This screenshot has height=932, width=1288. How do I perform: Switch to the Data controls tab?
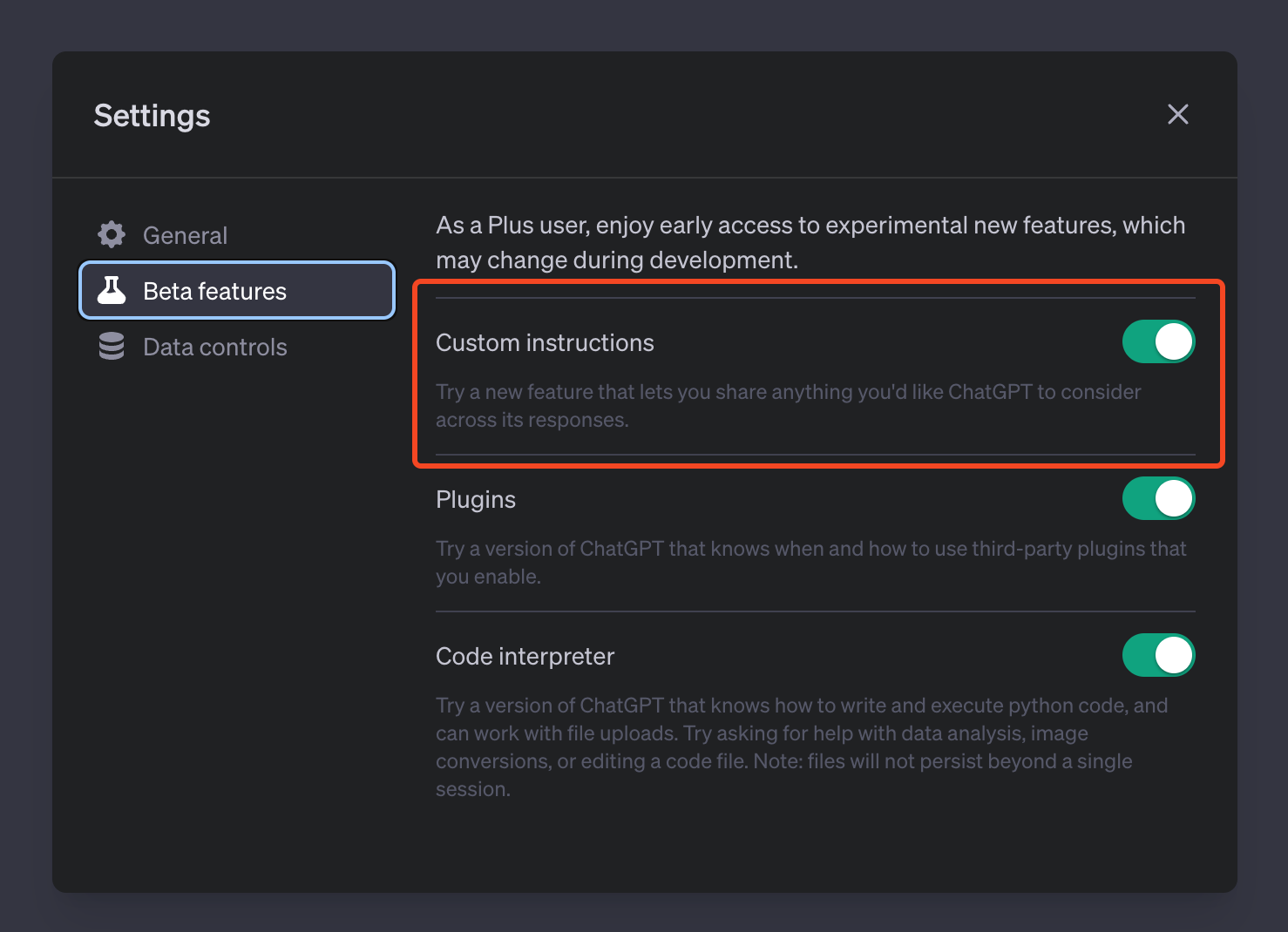click(x=214, y=347)
